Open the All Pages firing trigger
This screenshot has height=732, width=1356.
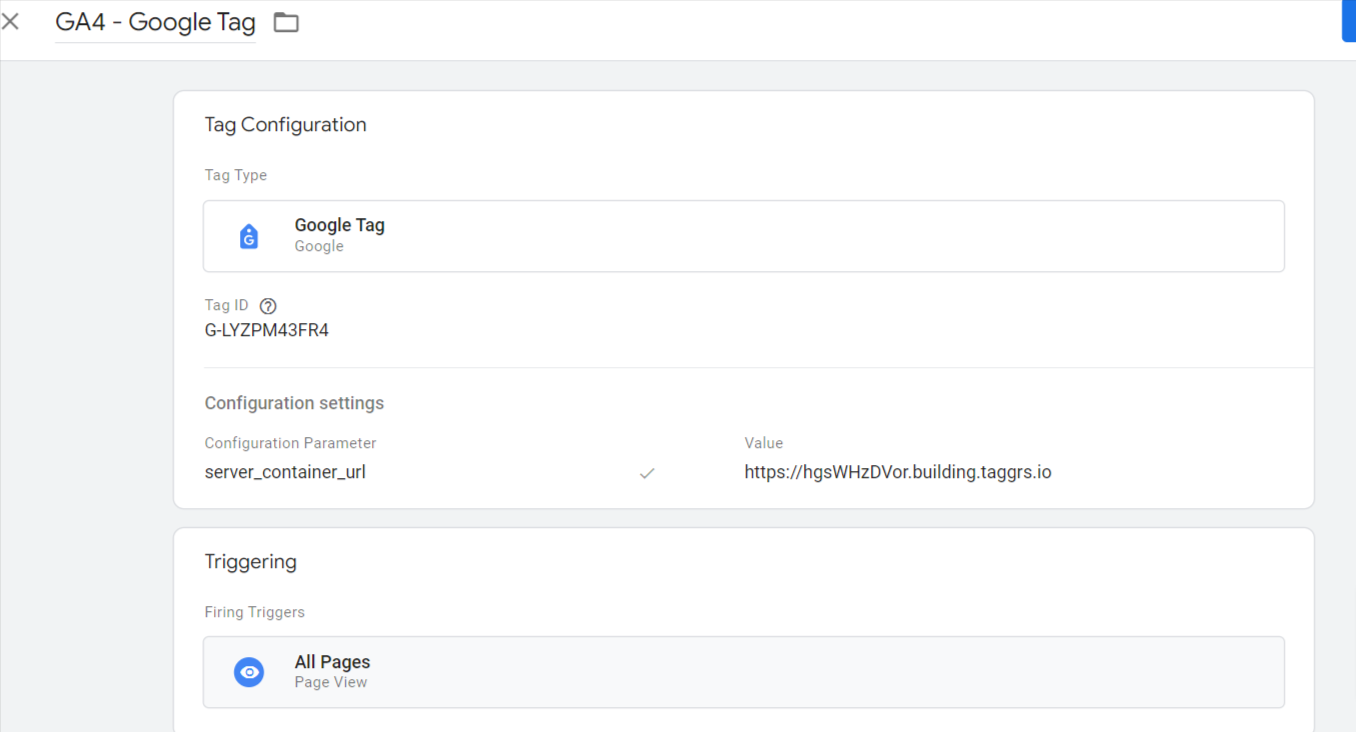pos(743,672)
